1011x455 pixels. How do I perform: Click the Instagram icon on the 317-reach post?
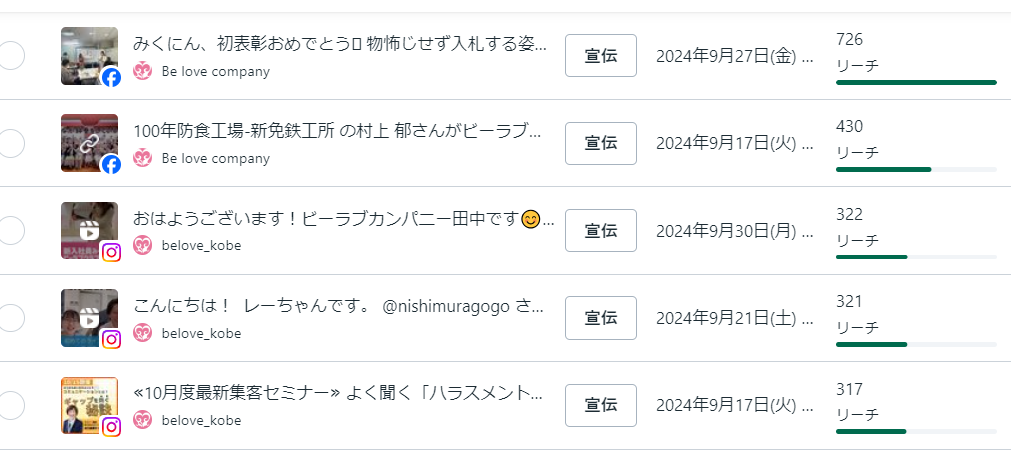(x=111, y=427)
